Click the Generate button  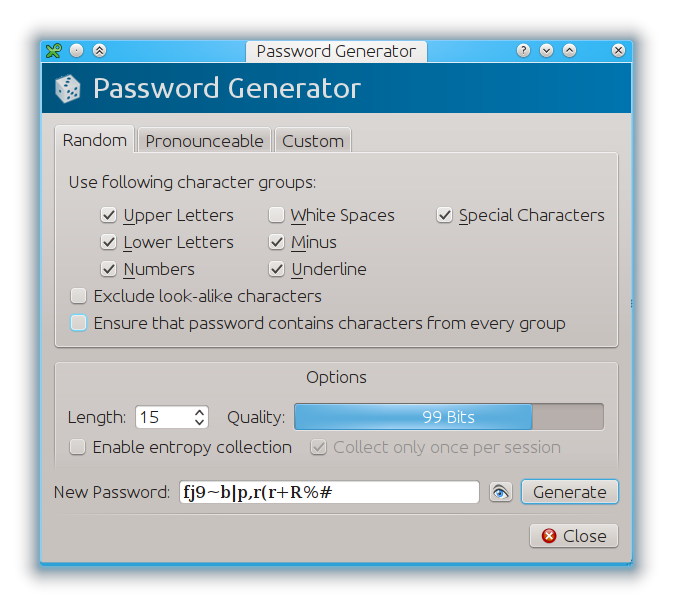point(570,492)
